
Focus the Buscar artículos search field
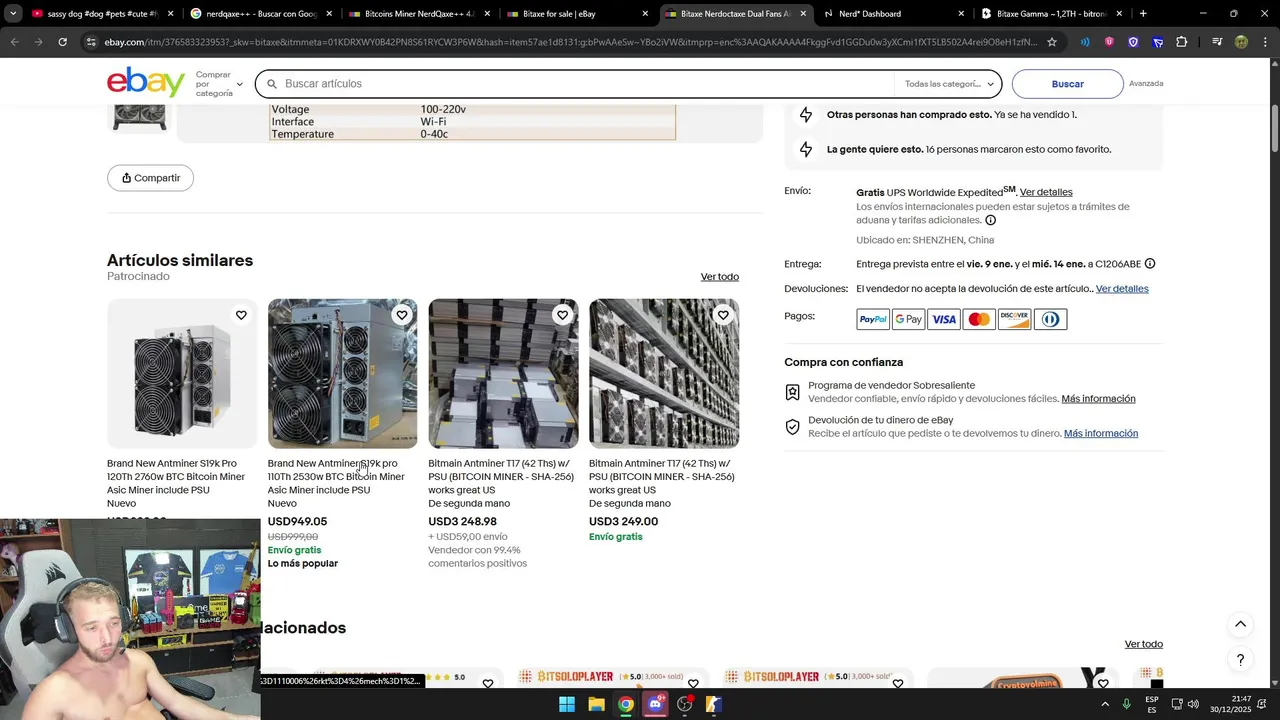coord(575,84)
